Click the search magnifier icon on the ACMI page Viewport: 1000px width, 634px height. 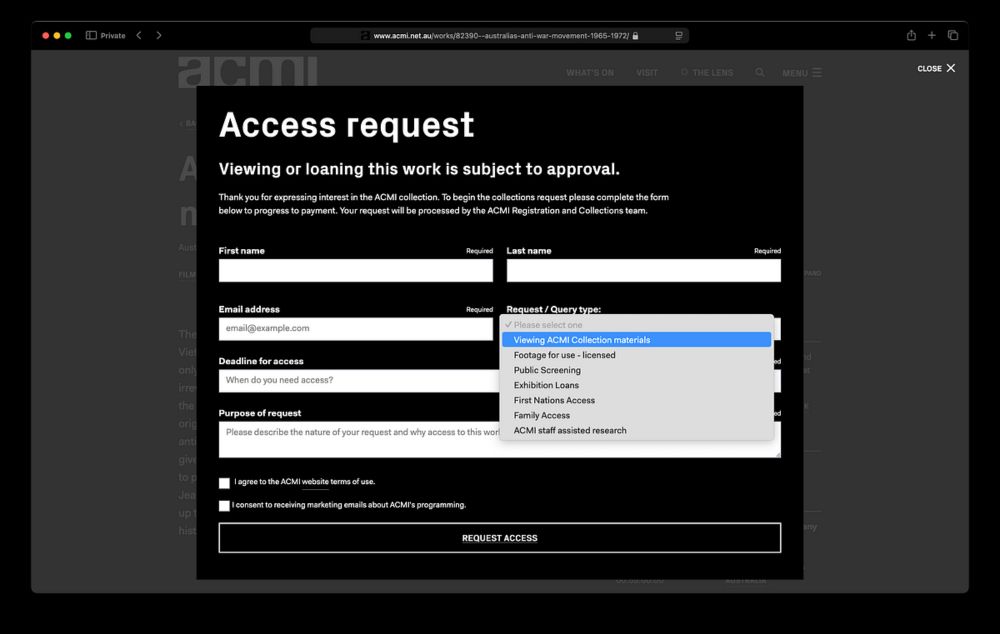[760, 73]
